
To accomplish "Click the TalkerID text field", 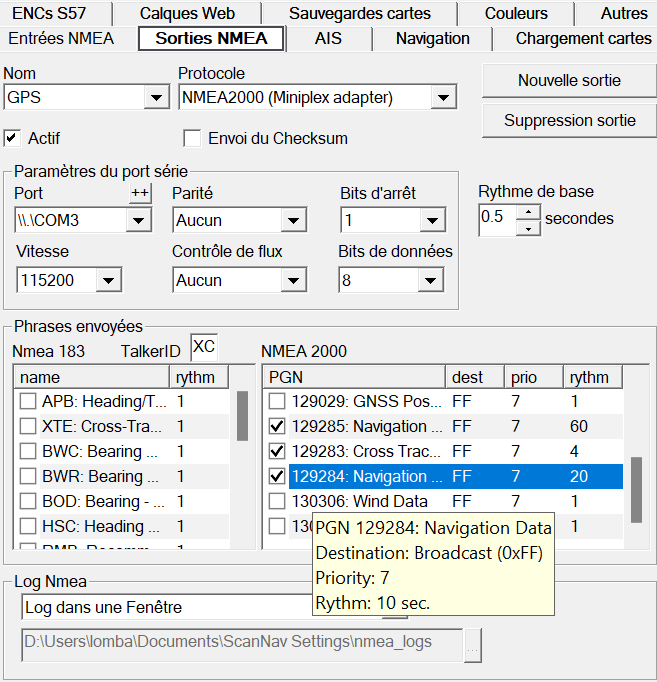I will click(x=203, y=346).
